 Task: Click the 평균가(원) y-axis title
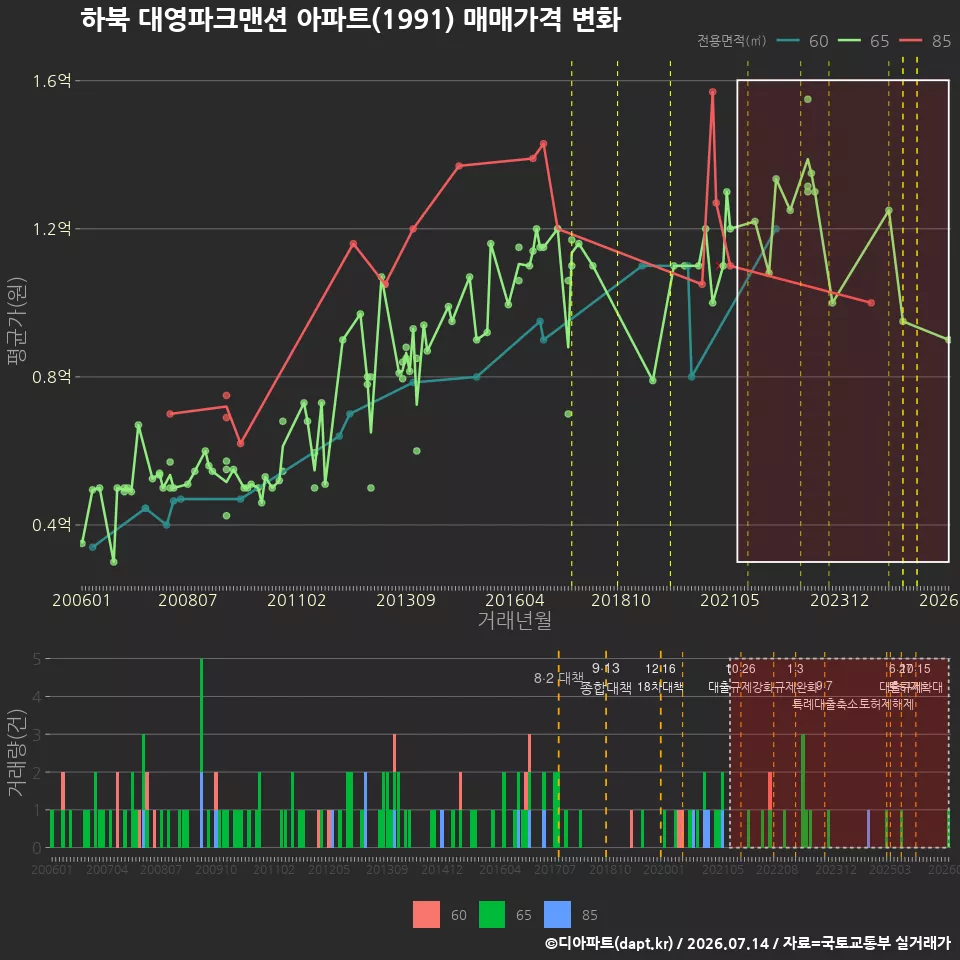click(17, 321)
